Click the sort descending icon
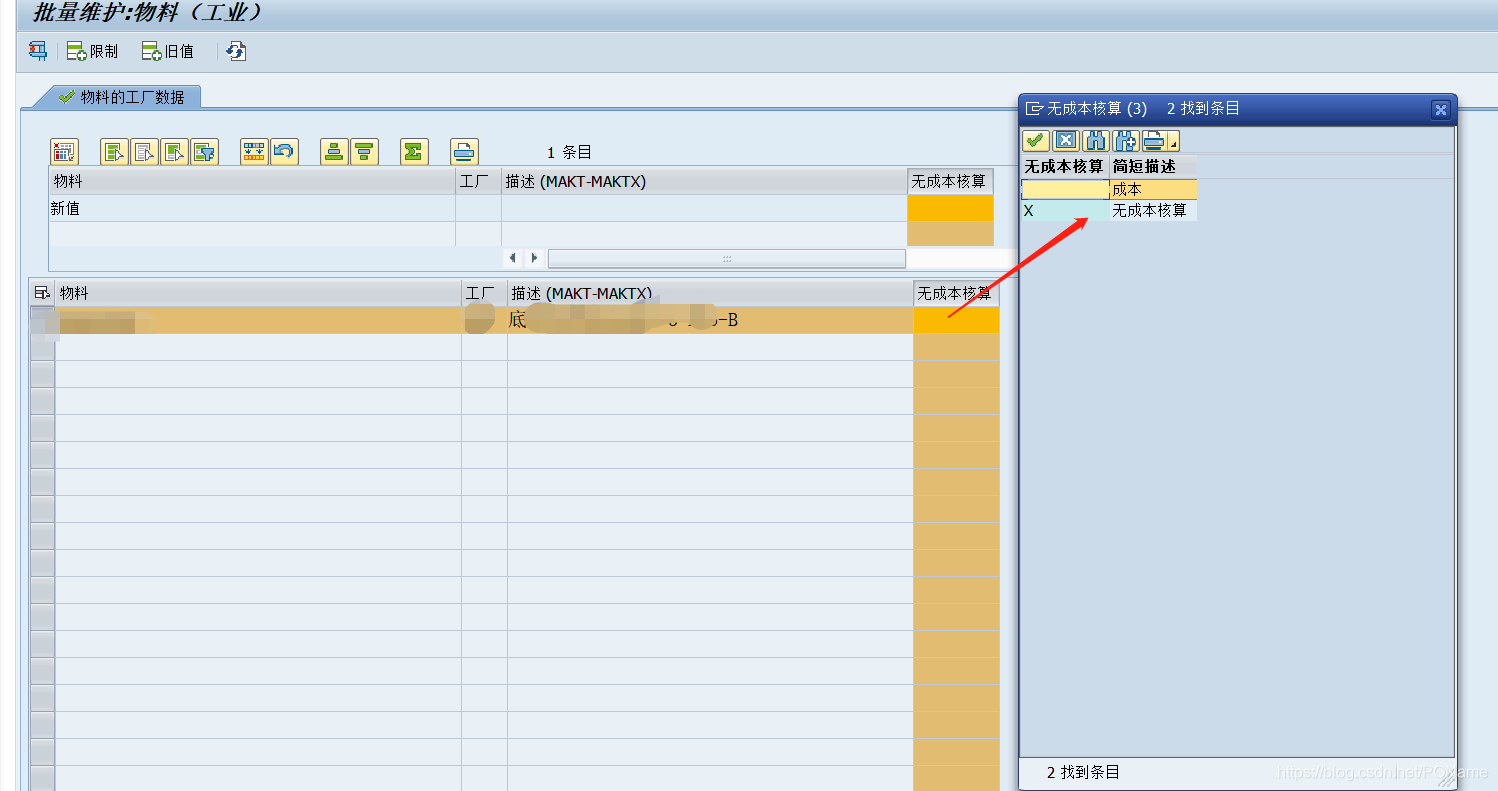 (x=364, y=152)
